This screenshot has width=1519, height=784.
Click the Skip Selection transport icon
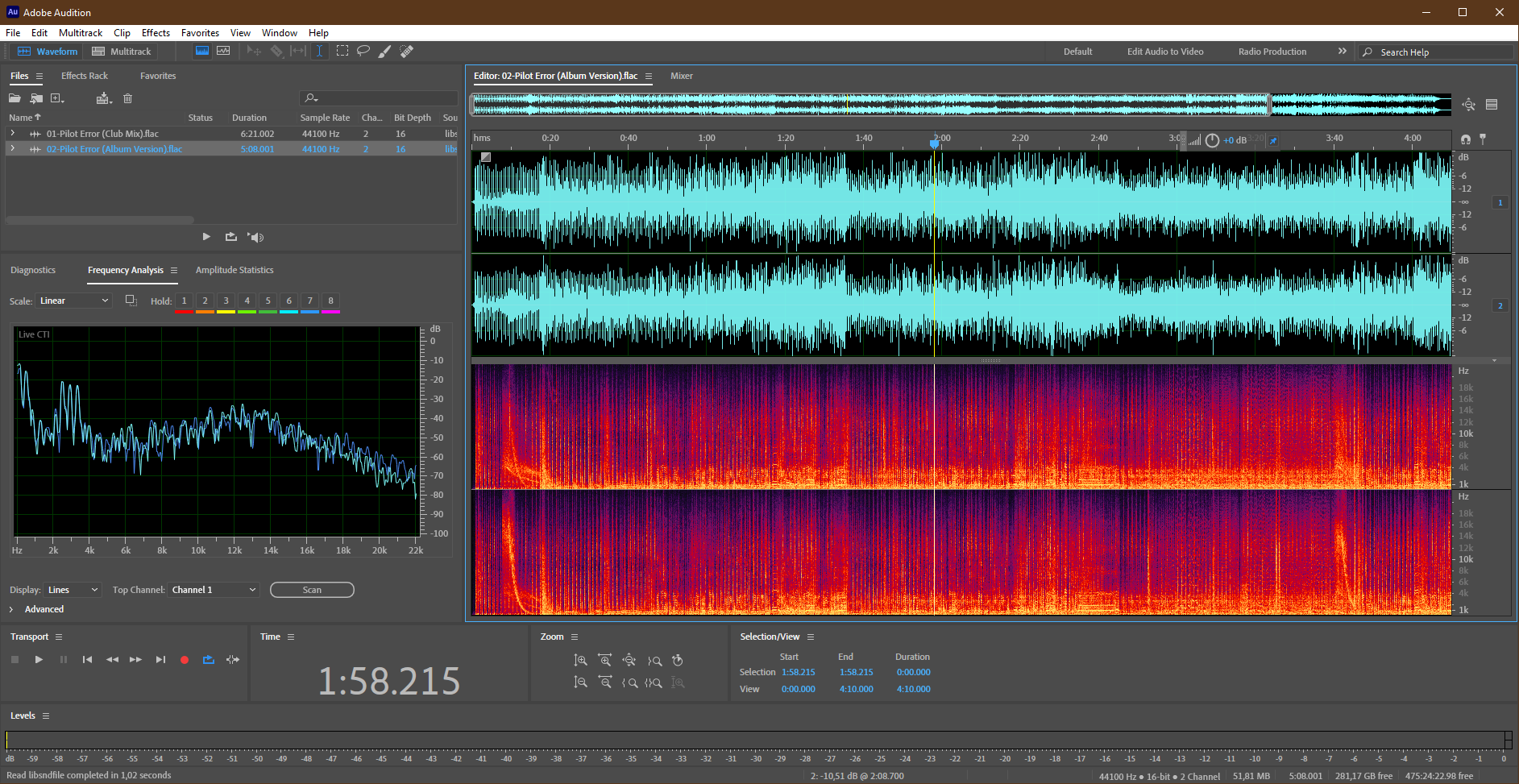click(x=233, y=659)
